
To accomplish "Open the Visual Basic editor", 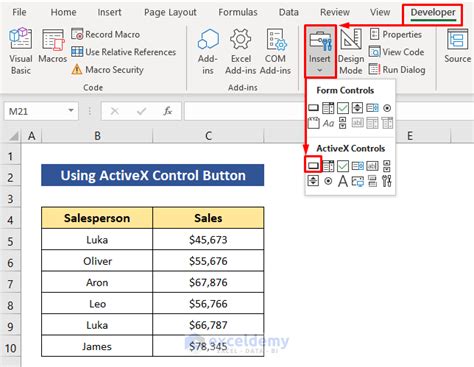I will pos(21,51).
